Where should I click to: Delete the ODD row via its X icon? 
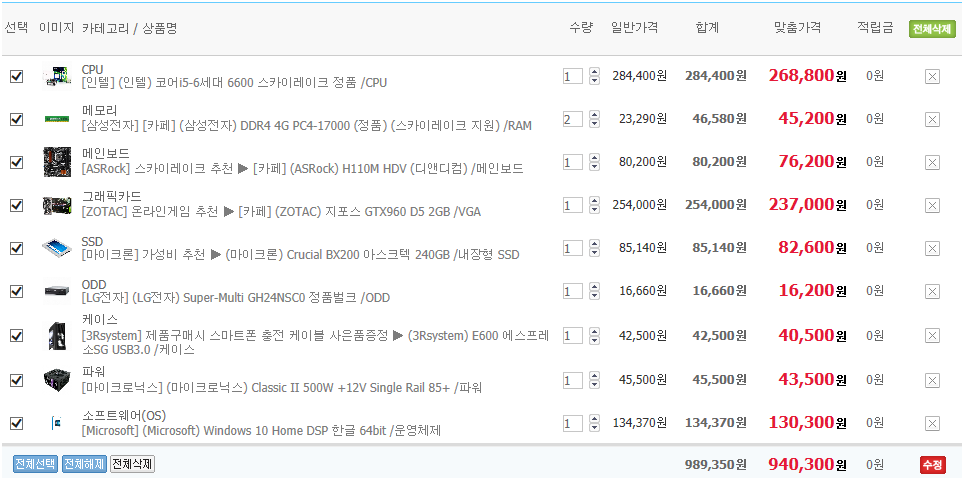click(x=932, y=291)
